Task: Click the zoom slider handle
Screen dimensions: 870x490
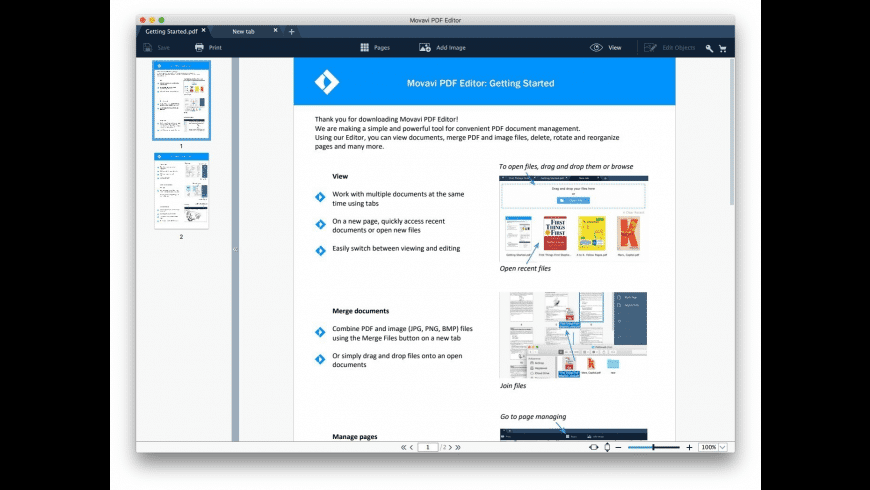Action: coord(654,447)
